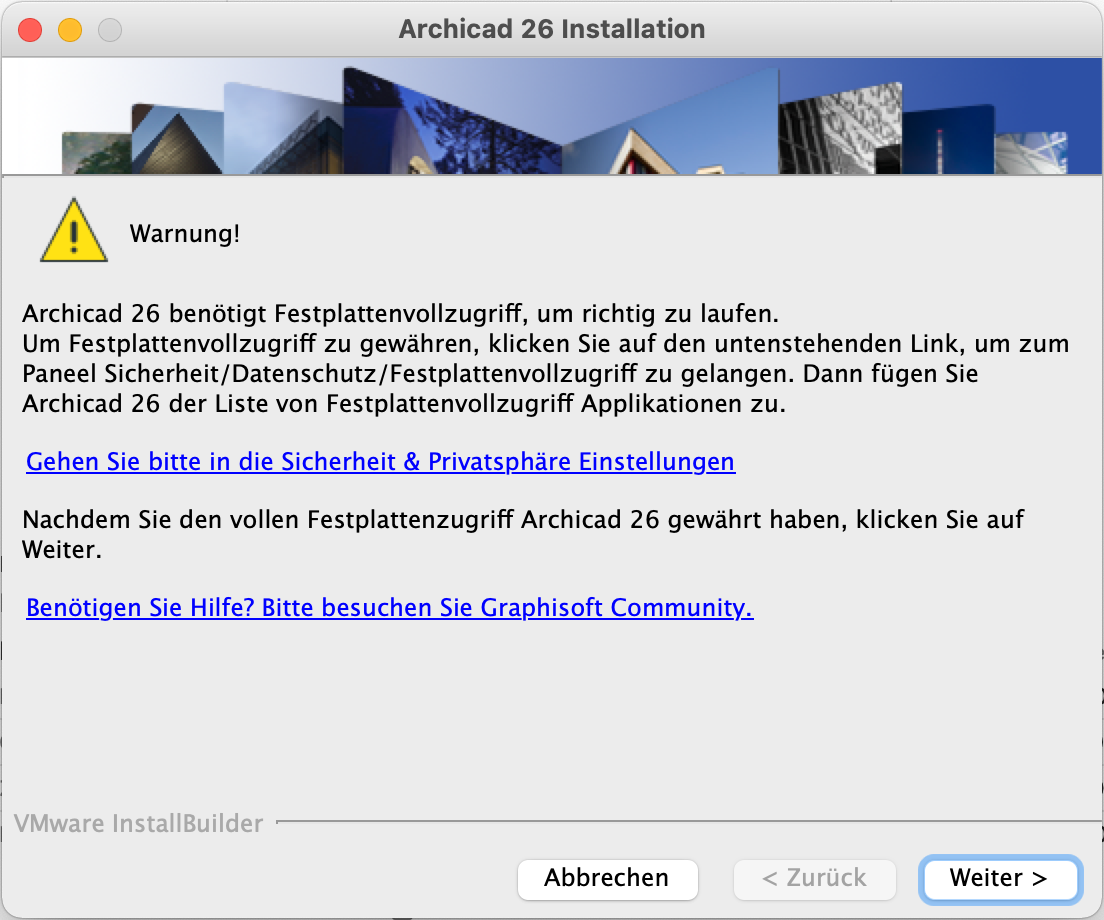
Task: Click the VMware InstallBuilder label
Action: pos(139,823)
